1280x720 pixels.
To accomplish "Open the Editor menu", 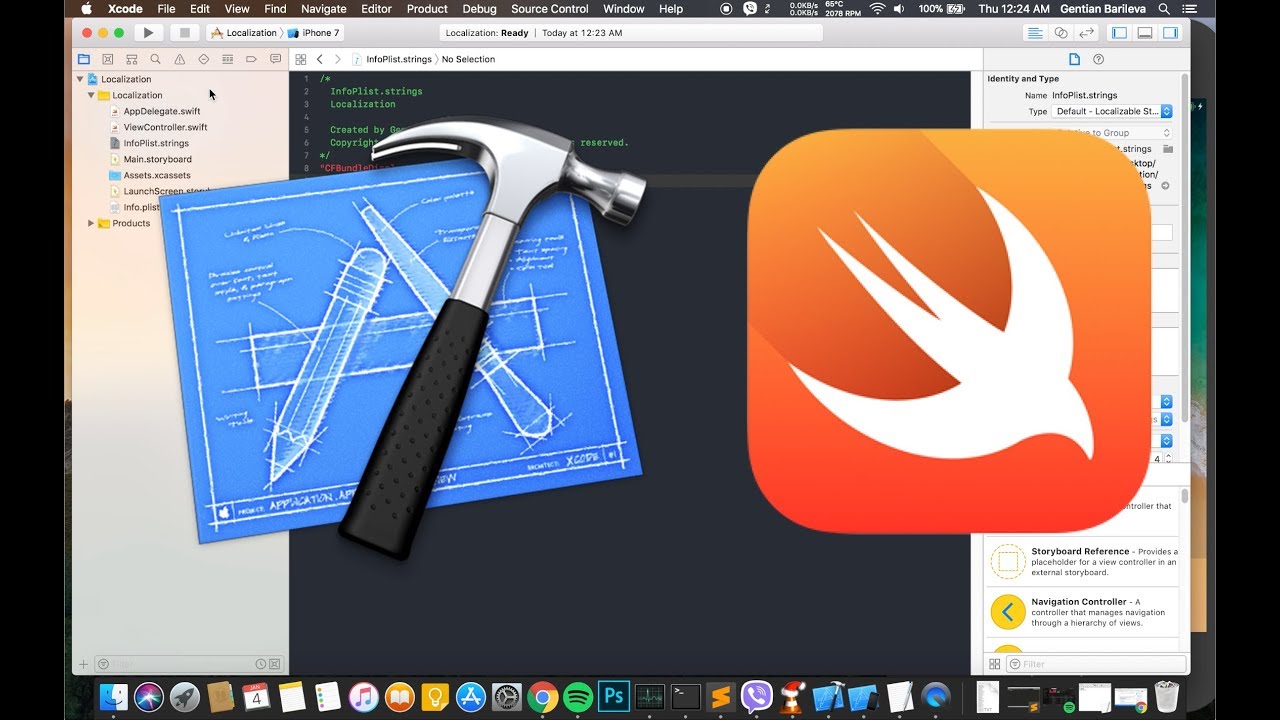I will [x=376, y=9].
